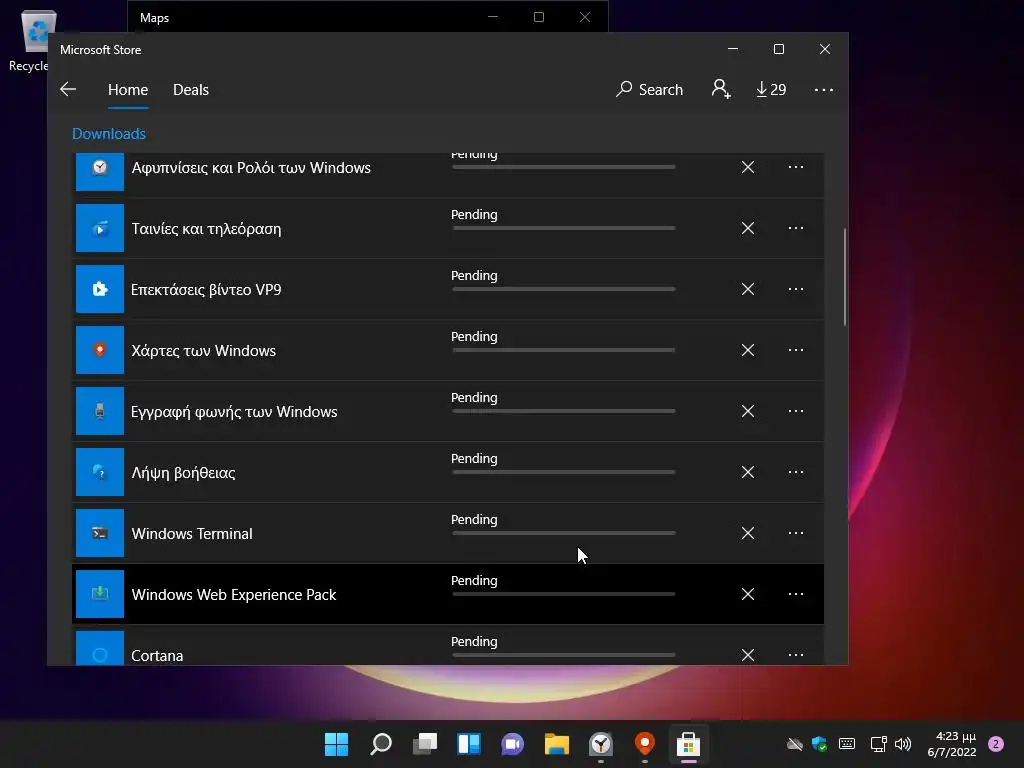Cancel the Λήψη βοήθειας download
This screenshot has height=768, width=1024.
tap(748, 472)
